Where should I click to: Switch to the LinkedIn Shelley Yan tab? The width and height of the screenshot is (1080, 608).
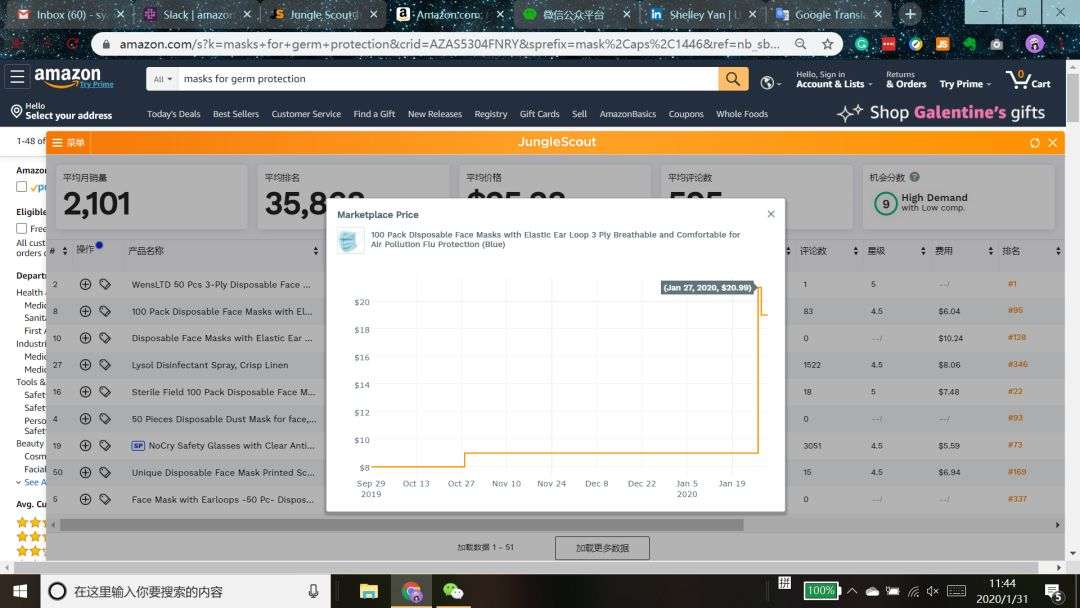[x=704, y=14]
